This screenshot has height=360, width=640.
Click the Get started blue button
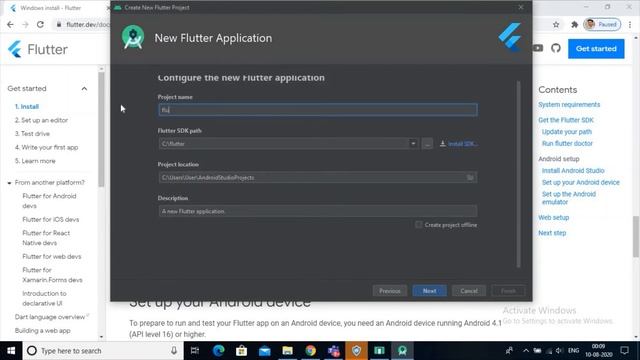pyautogui.click(x=596, y=49)
